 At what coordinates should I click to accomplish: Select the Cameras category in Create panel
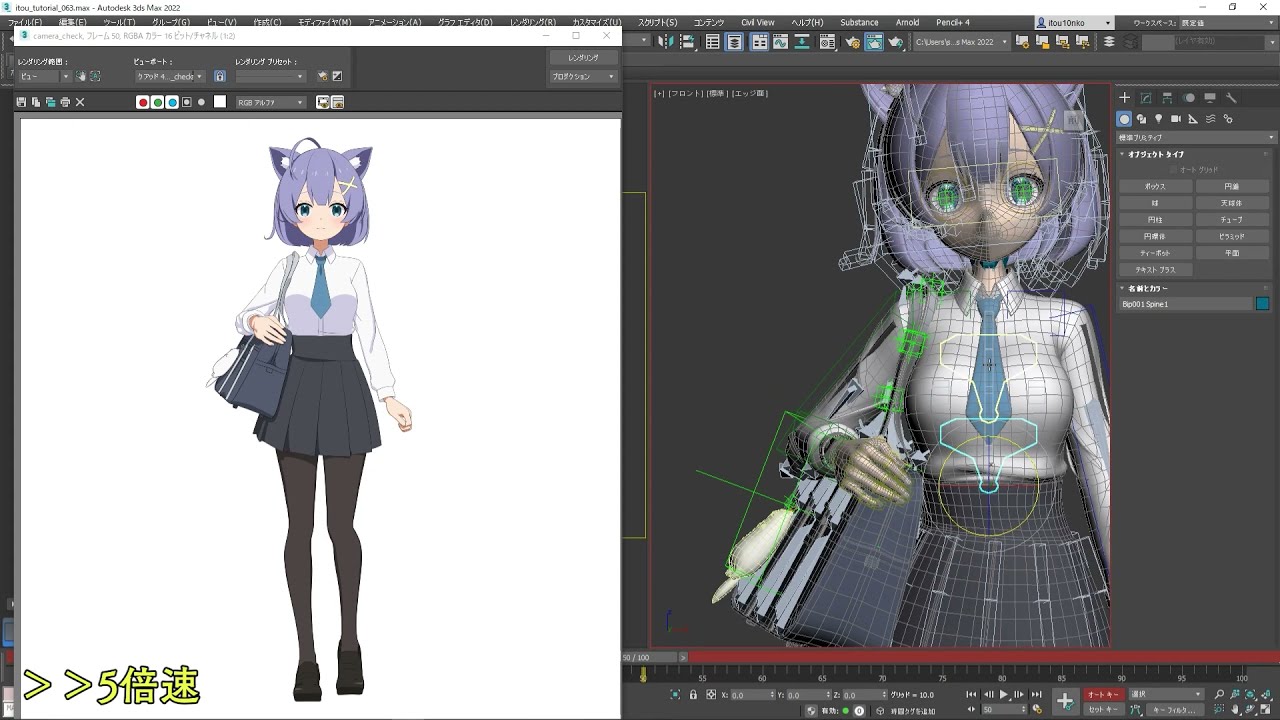point(1176,119)
